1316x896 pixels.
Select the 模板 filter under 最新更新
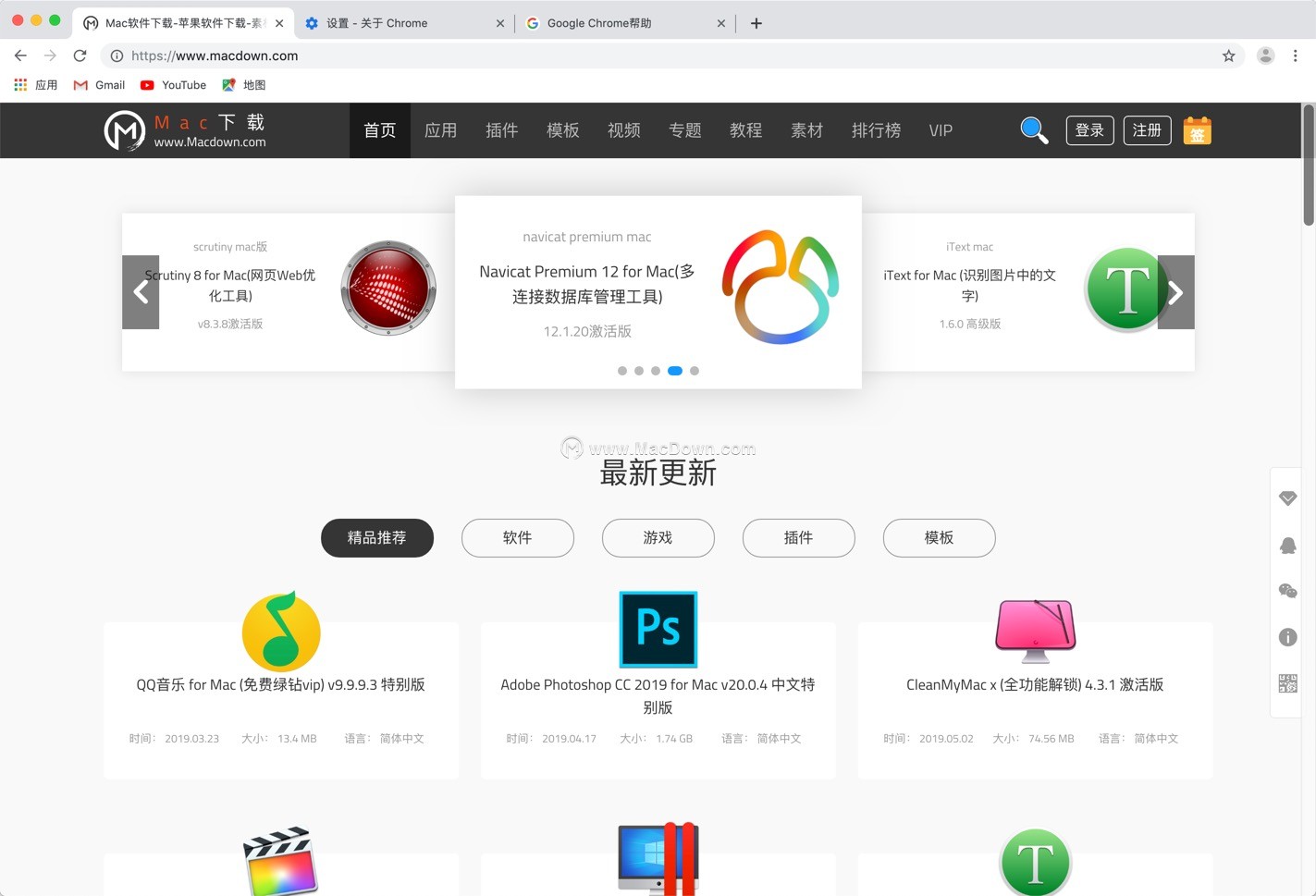pos(939,537)
